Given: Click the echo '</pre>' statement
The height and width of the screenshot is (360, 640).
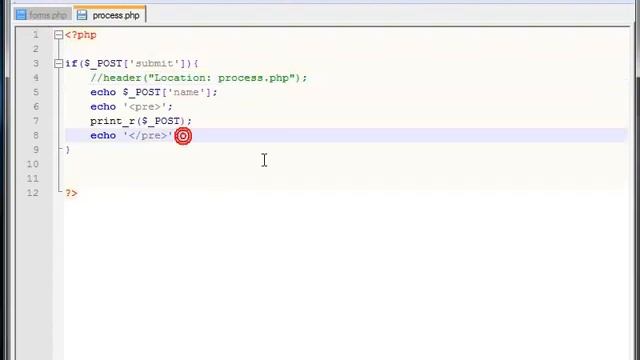Looking at the screenshot, I should pos(132,136).
